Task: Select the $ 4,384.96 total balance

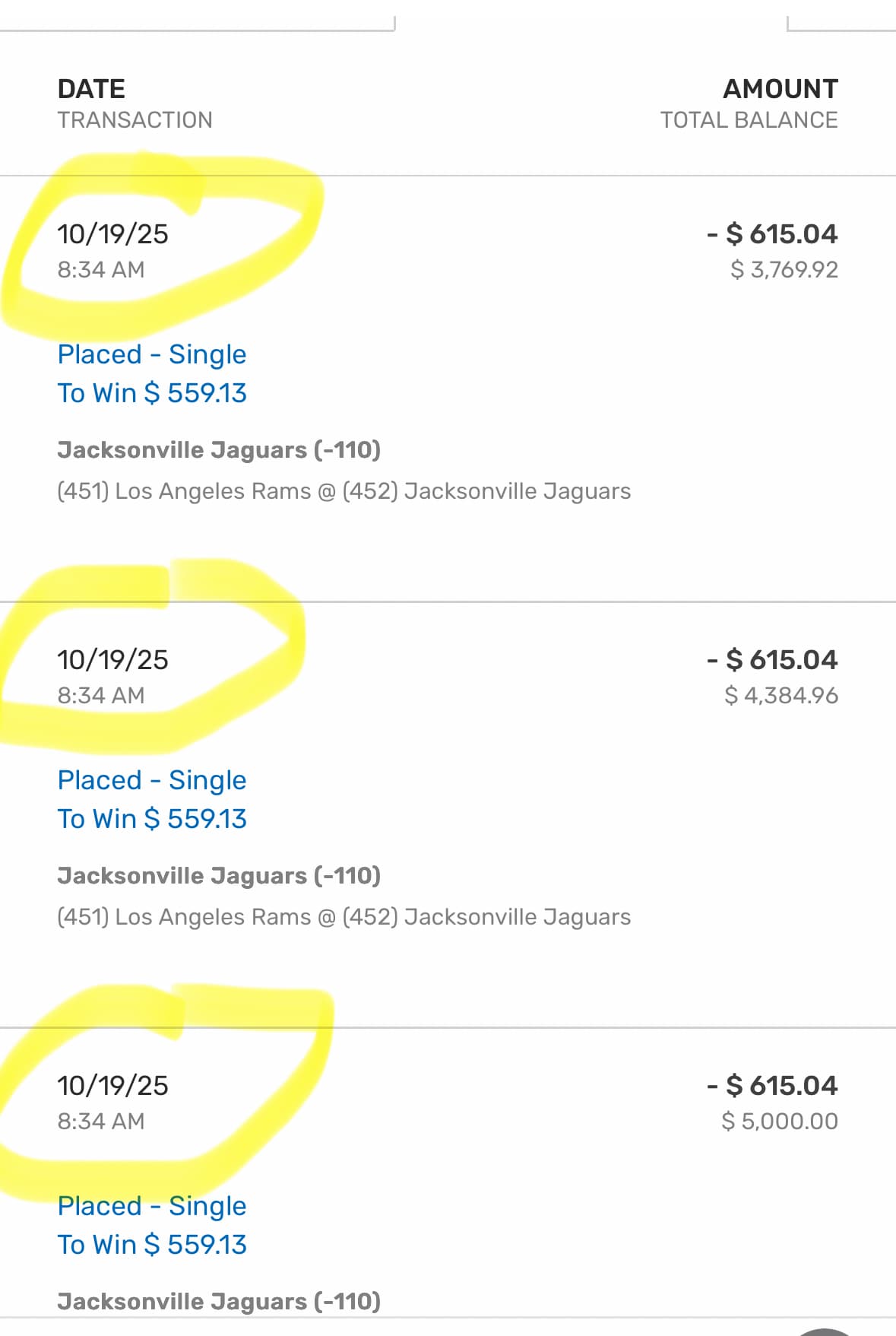Action: 780,696
